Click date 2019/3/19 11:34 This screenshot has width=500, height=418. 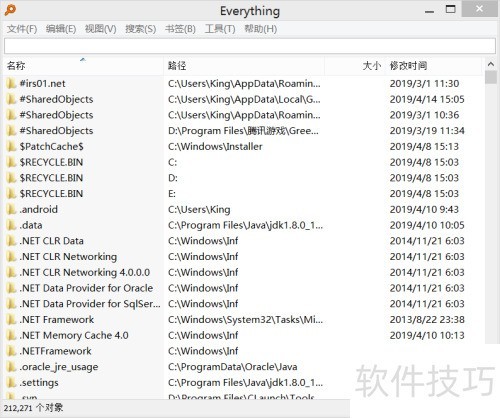pyautogui.click(x=427, y=130)
